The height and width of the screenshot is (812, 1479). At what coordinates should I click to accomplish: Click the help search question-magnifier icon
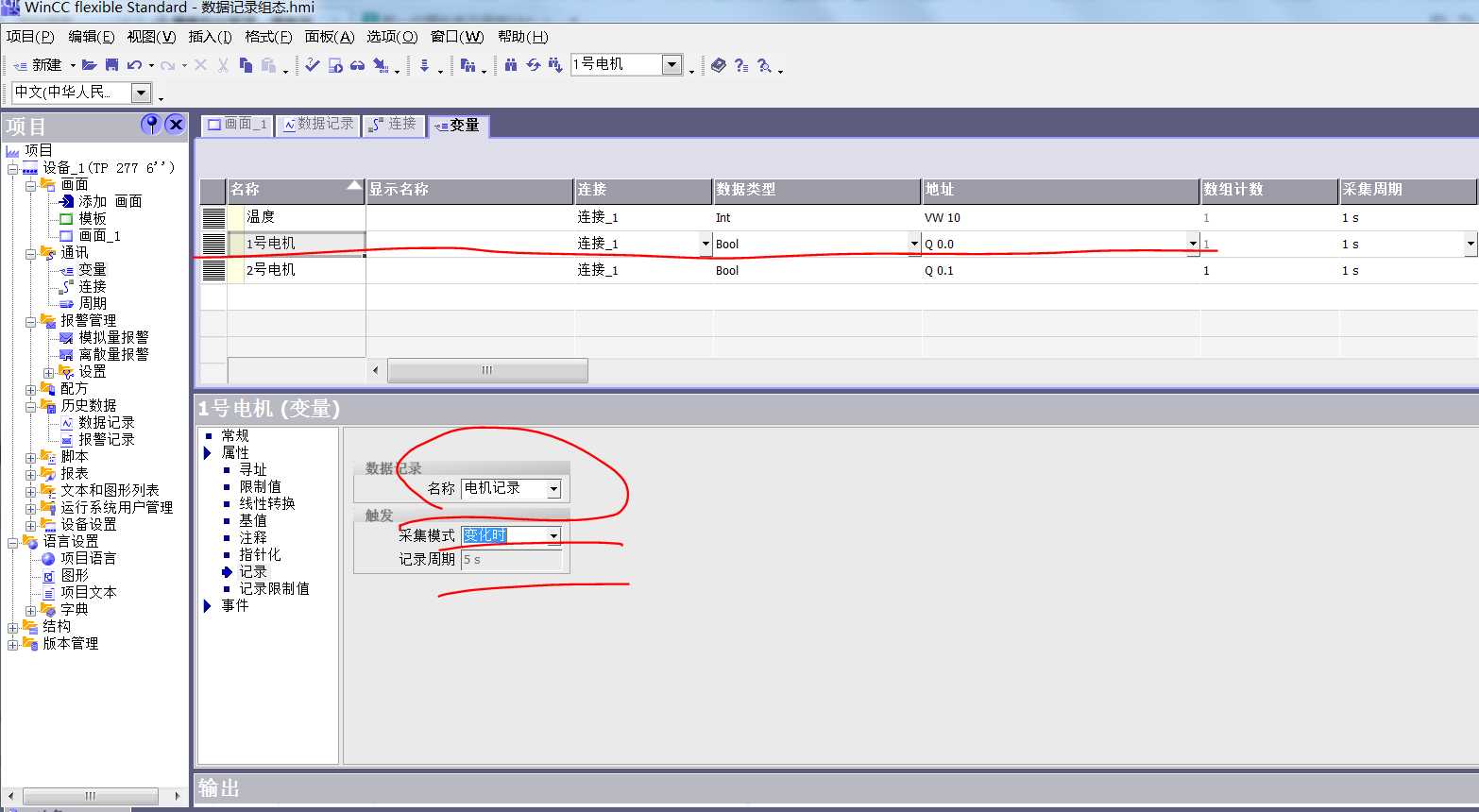tap(764, 65)
